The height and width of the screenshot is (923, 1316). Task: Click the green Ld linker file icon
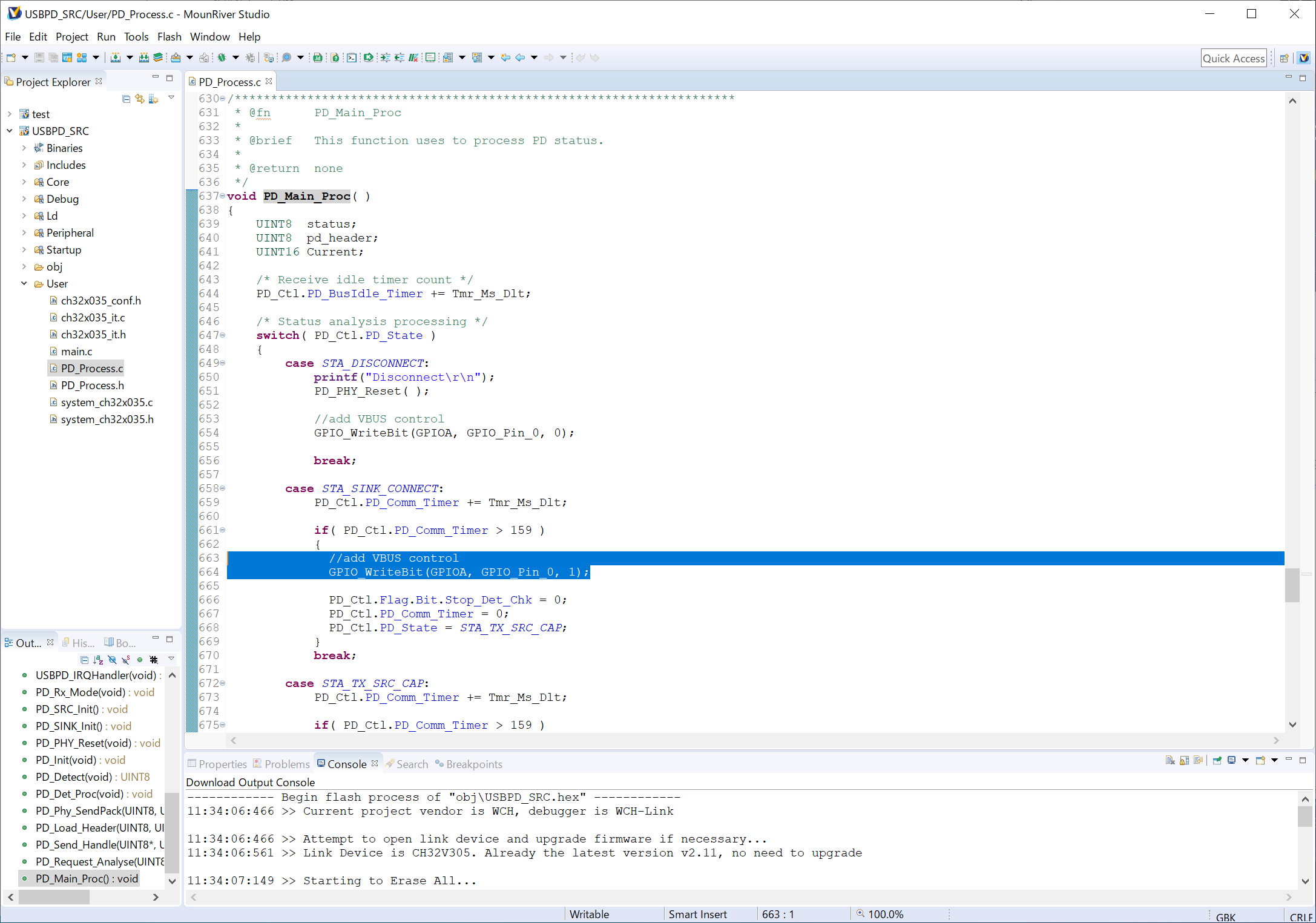pos(317,57)
